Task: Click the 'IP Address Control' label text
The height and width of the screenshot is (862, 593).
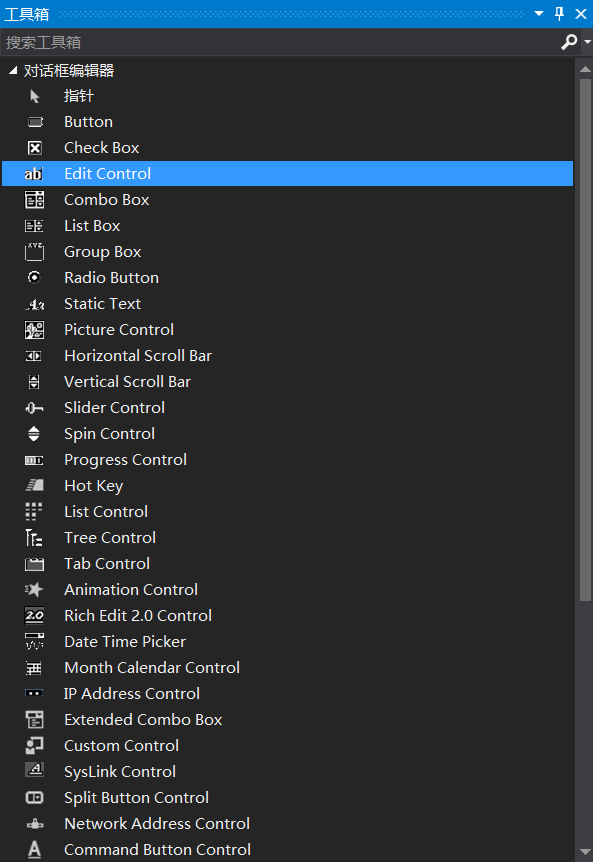Action: pyautogui.click(x=132, y=694)
